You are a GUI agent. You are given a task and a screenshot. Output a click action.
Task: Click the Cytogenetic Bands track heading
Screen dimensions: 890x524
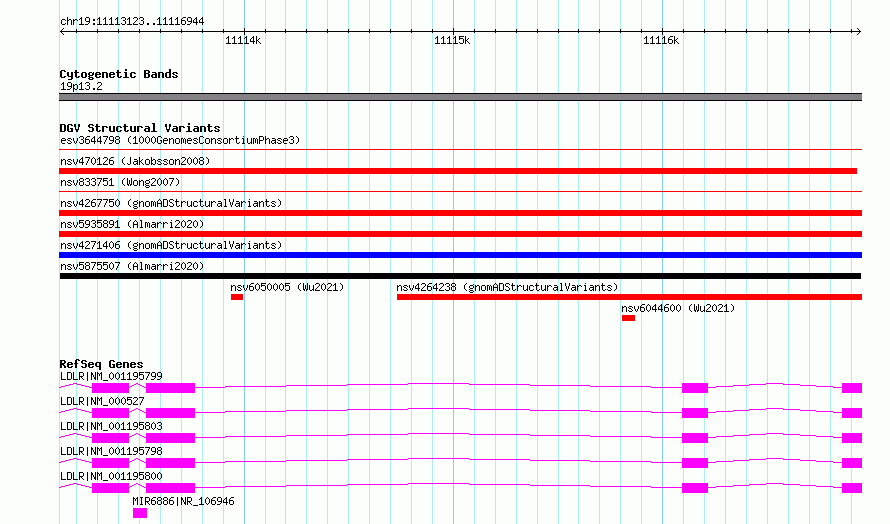point(119,74)
